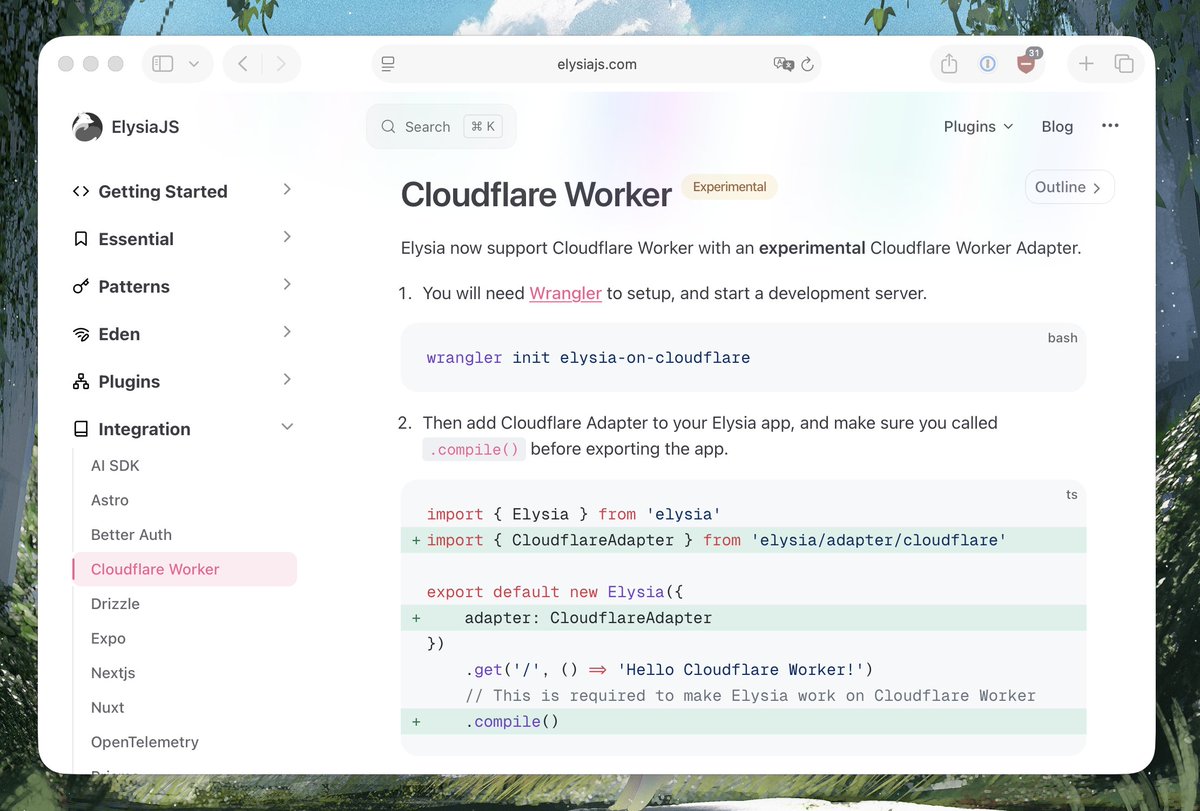Viewport: 1200px width, 811px height.
Task: Click the Integration book icon
Action: click(81, 429)
